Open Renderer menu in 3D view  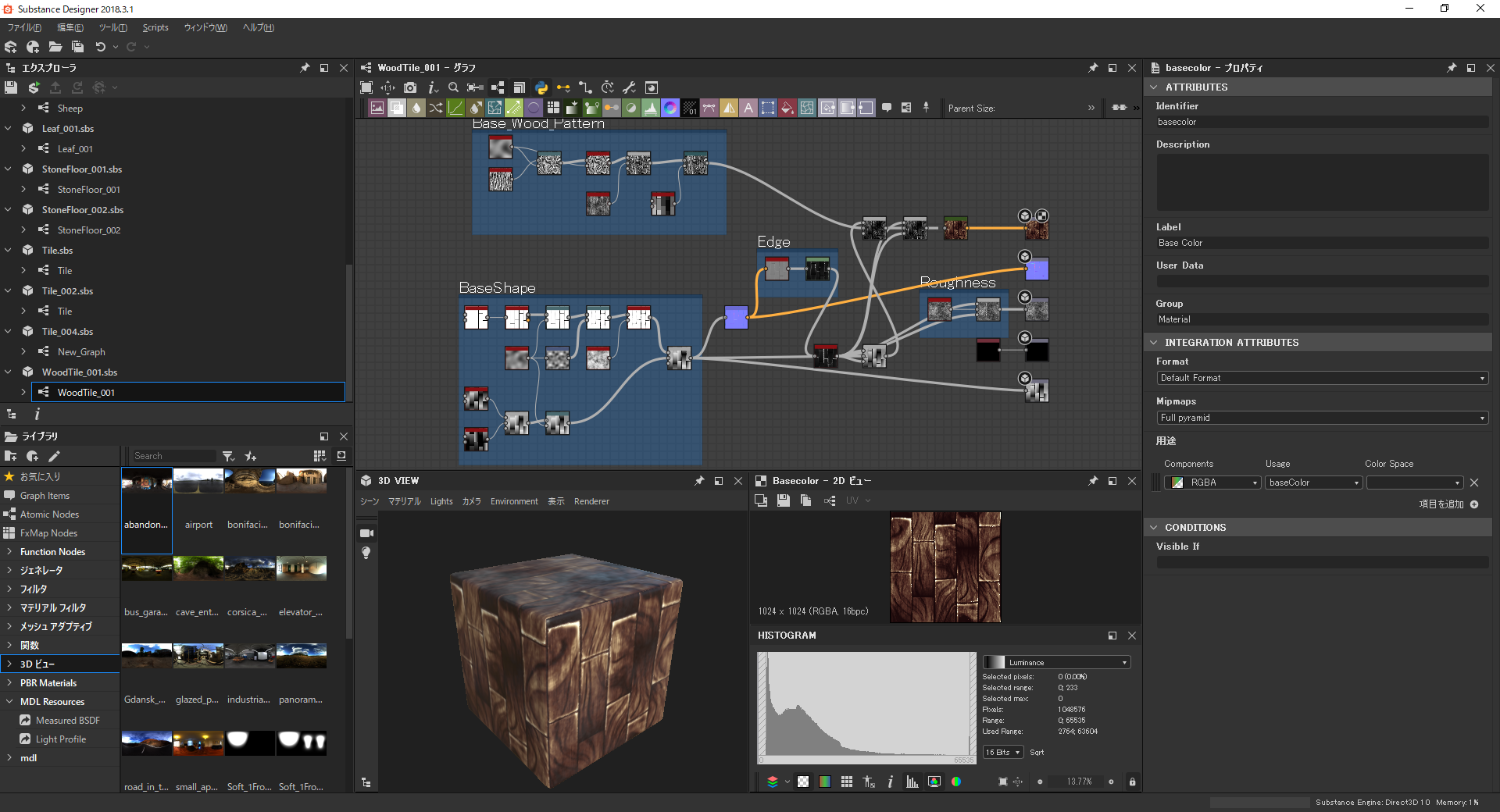tap(591, 501)
